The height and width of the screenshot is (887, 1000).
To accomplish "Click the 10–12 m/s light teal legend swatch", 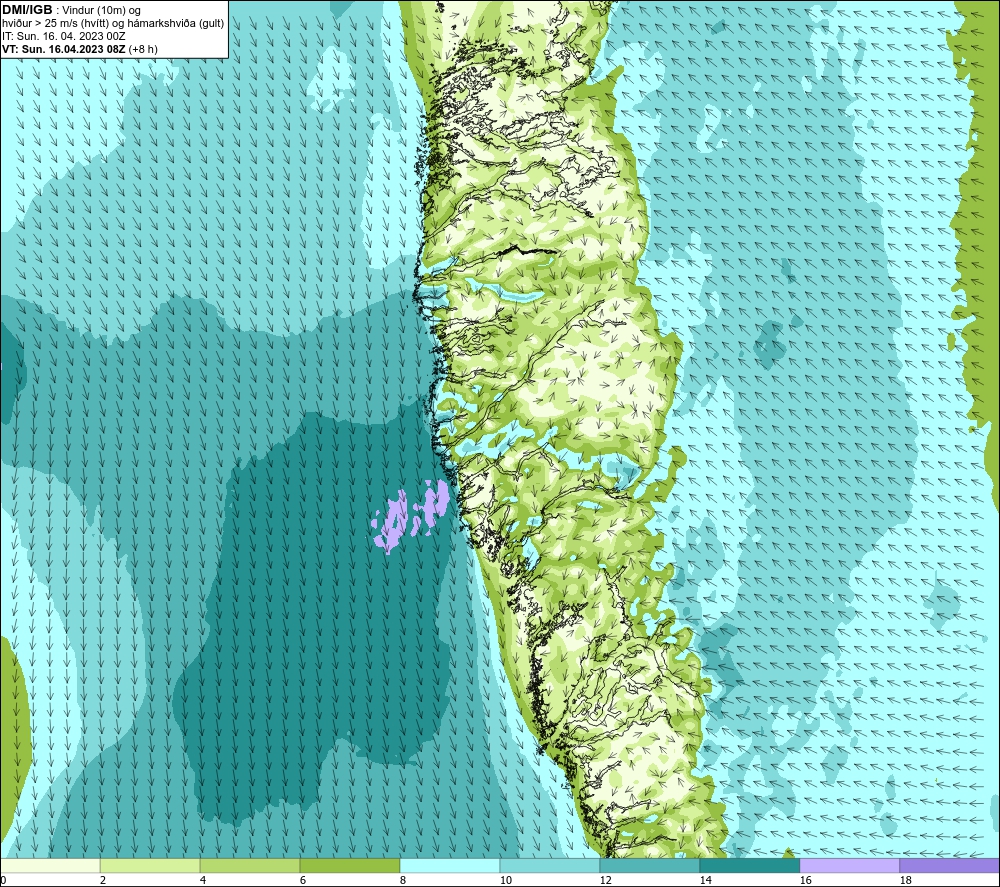I will (x=550, y=865).
